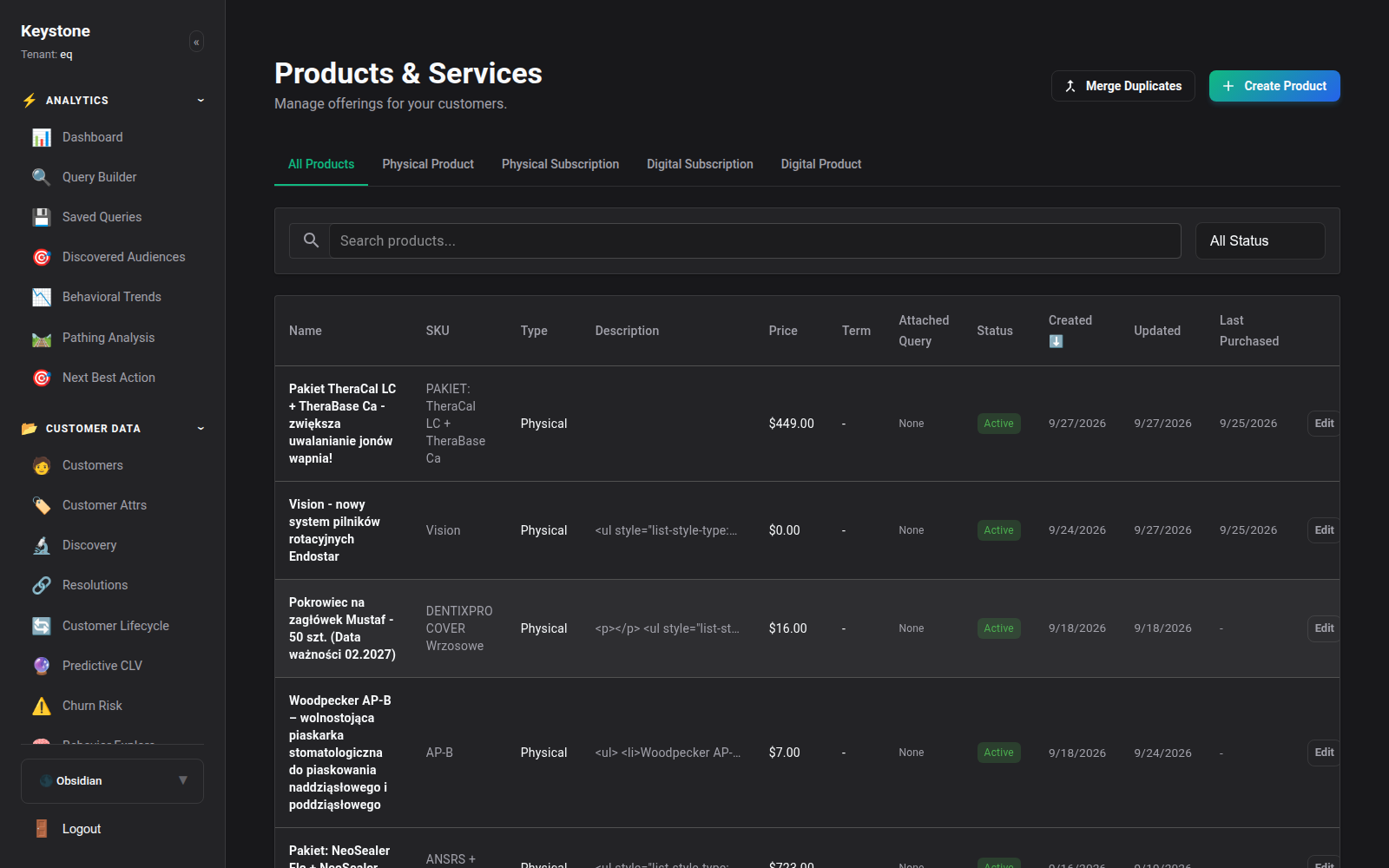Sort by the Name column header
Image resolution: width=1389 pixels, height=868 pixels.
(306, 331)
